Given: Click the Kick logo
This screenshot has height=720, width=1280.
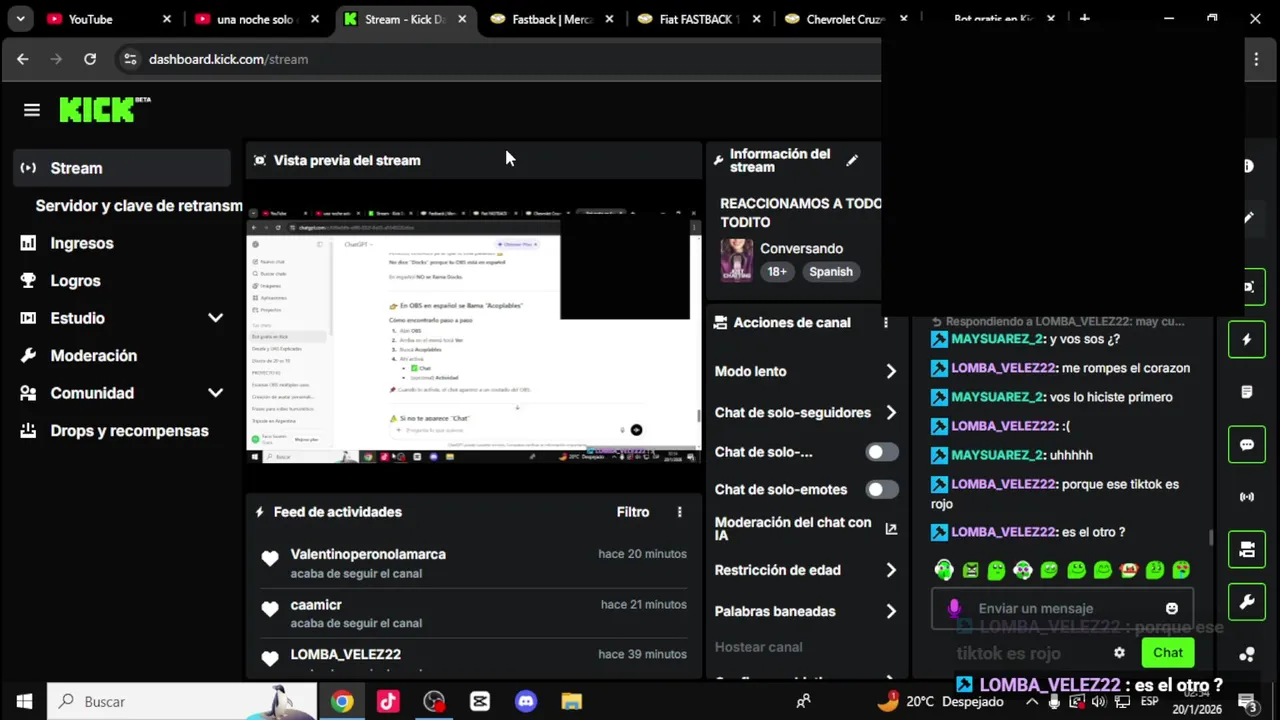Looking at the screenshot, I should (x=104, y=109).
